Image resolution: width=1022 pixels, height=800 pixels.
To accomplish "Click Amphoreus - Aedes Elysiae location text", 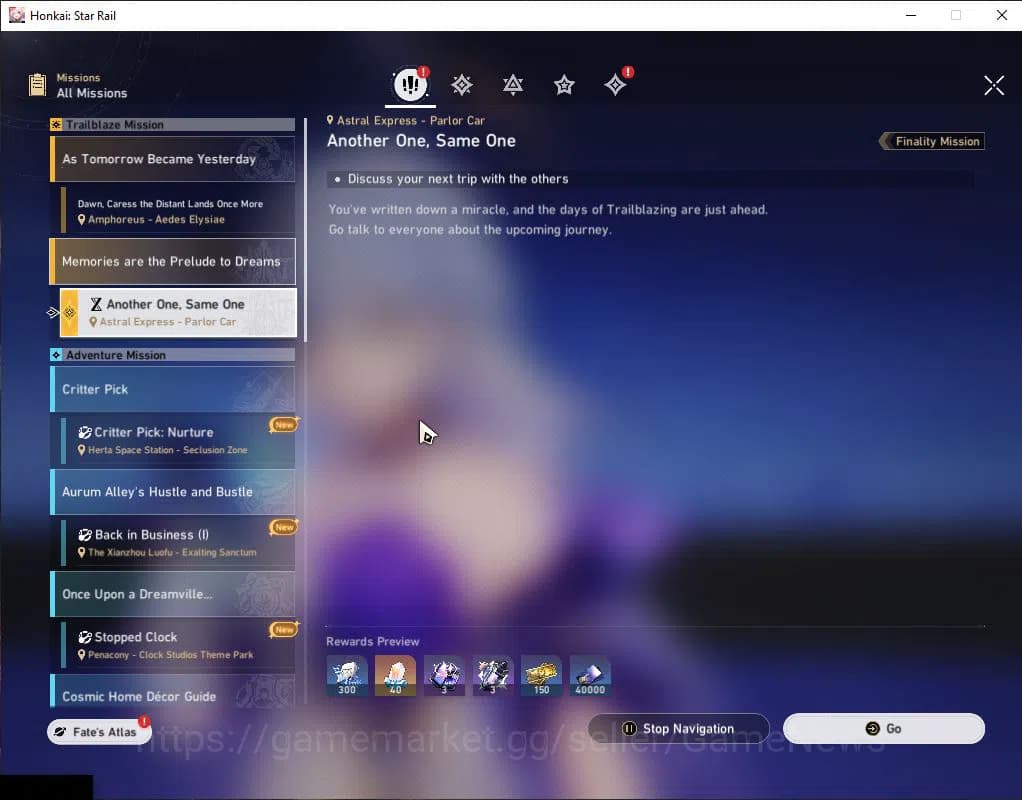I will pyautogui.click(x=156, y=220).
